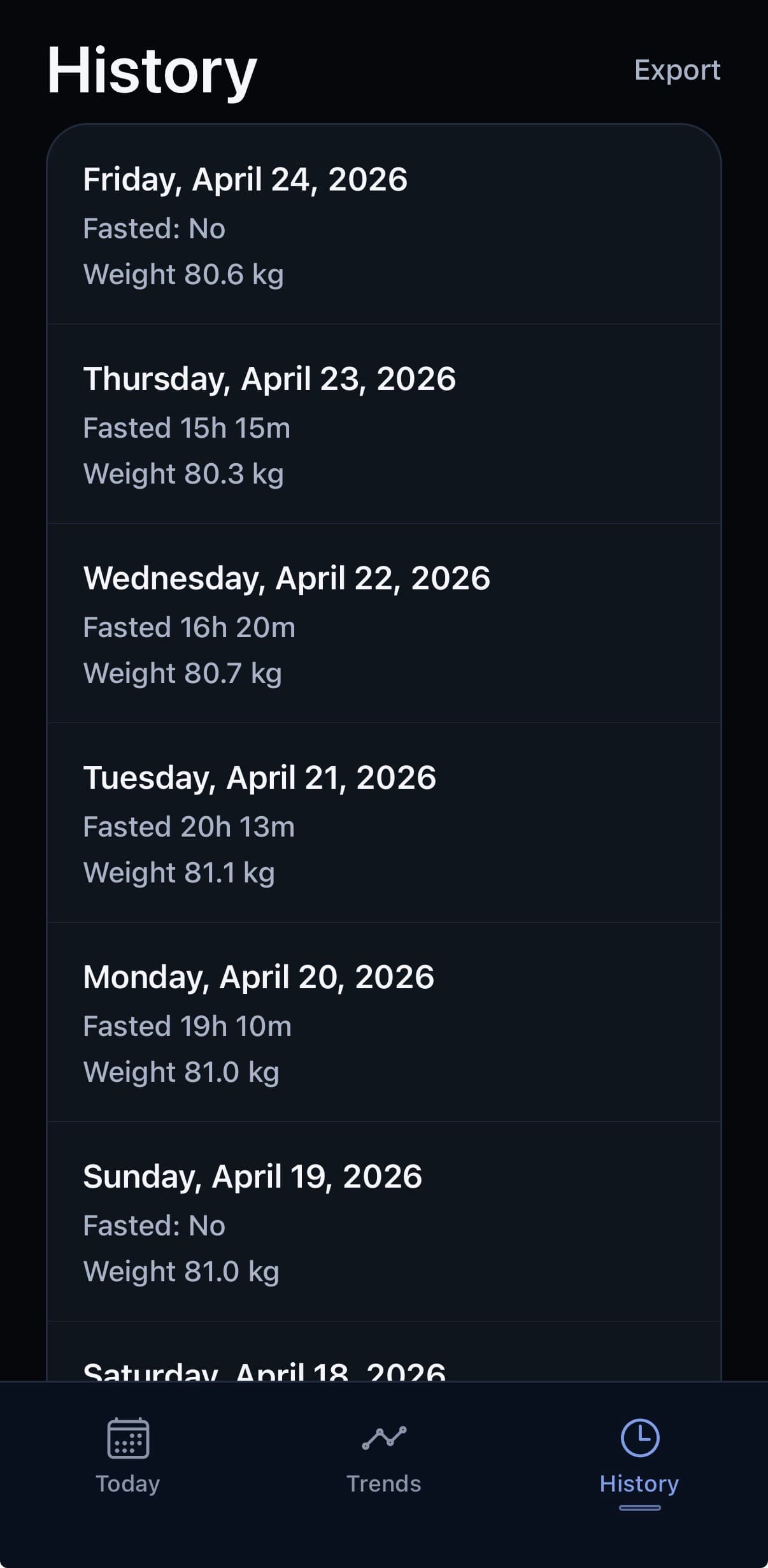Click the "Fasted 19h 10m" text
The height and width of the screenshot is (1568, 768).
point(187,1026)
